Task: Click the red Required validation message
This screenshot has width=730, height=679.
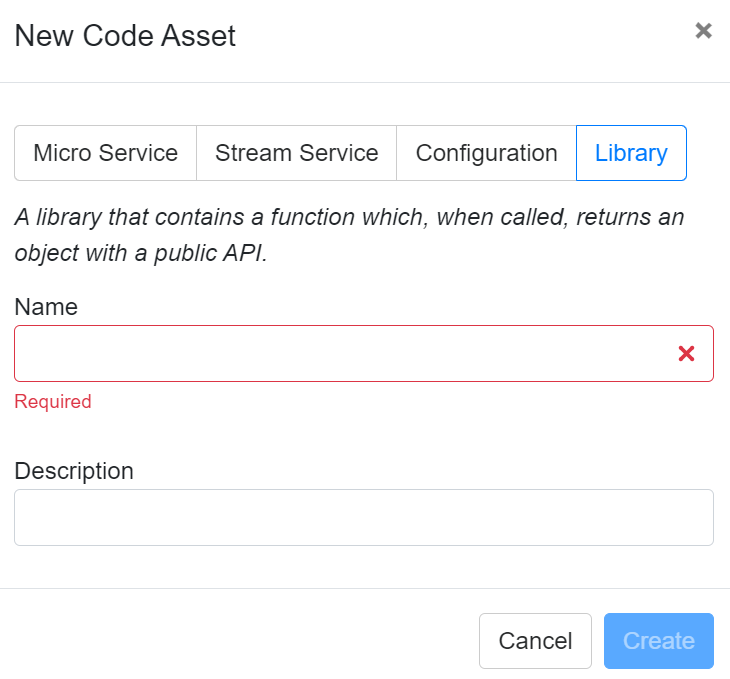Action: coord(53,402)
